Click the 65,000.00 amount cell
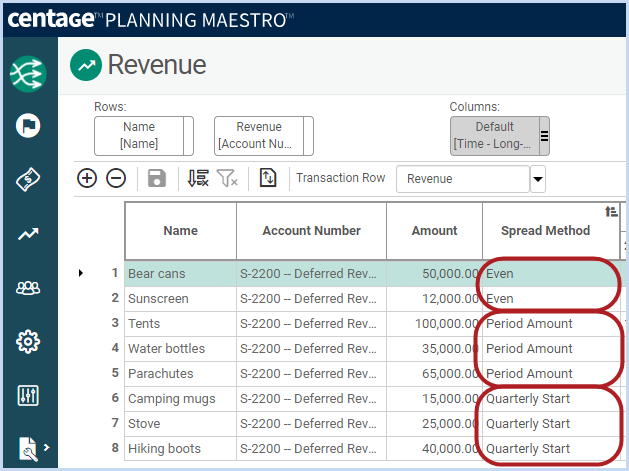The height and width of the screenshot is (471, 629). coord(434,374)
